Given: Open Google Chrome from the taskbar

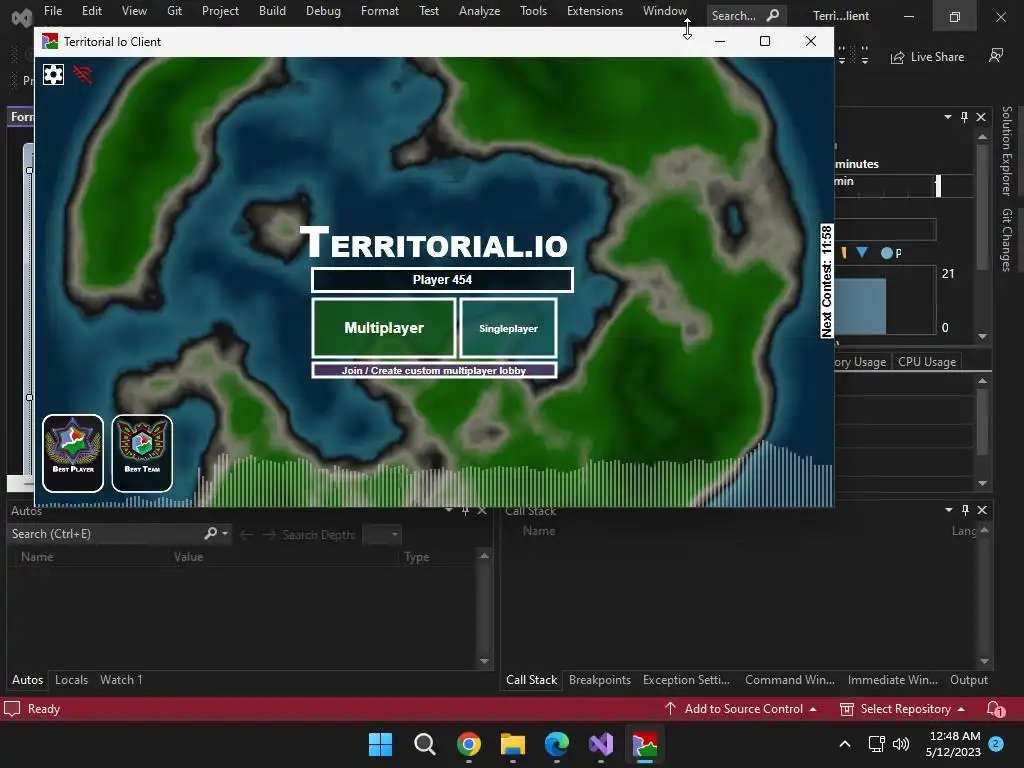Looking at the screenshot, I should click(x=469, y=744).
